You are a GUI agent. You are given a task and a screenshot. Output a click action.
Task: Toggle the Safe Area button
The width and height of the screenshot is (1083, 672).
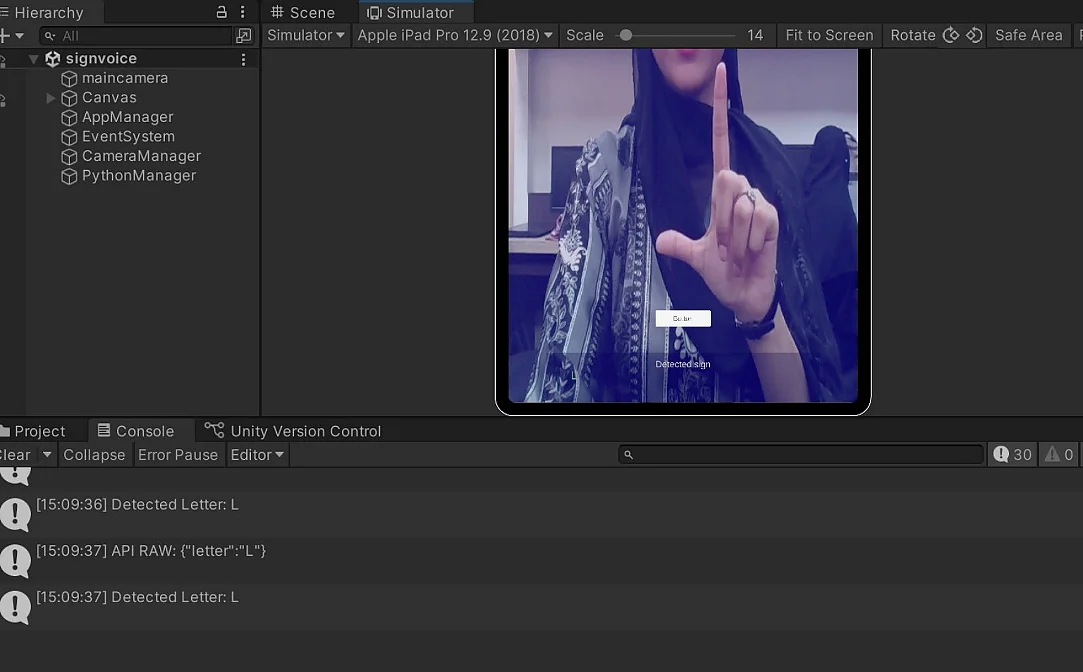coord(1028,35)
